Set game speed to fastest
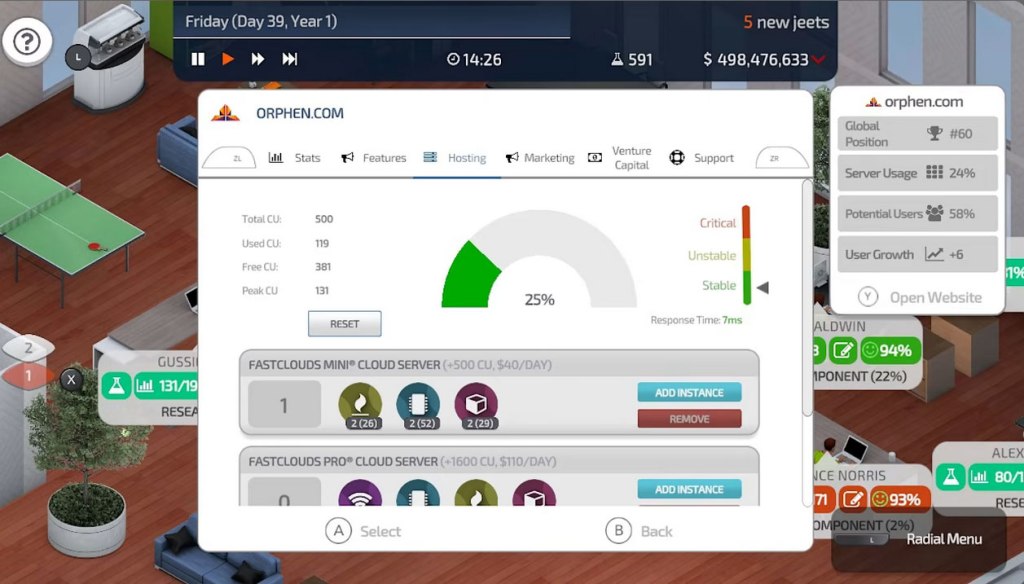 pos(290,60)
